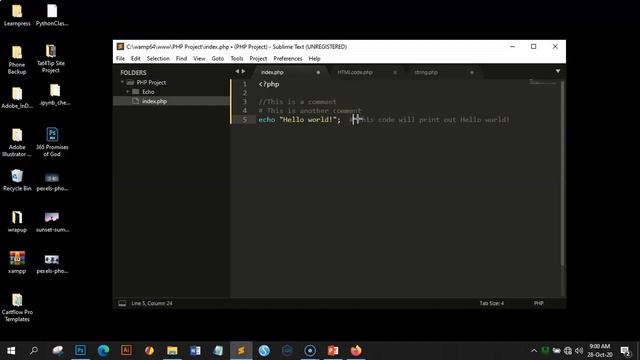Open 365 Promises of God file
The height and width of the screenshot is (360, 640).
(x=52, y=142)
